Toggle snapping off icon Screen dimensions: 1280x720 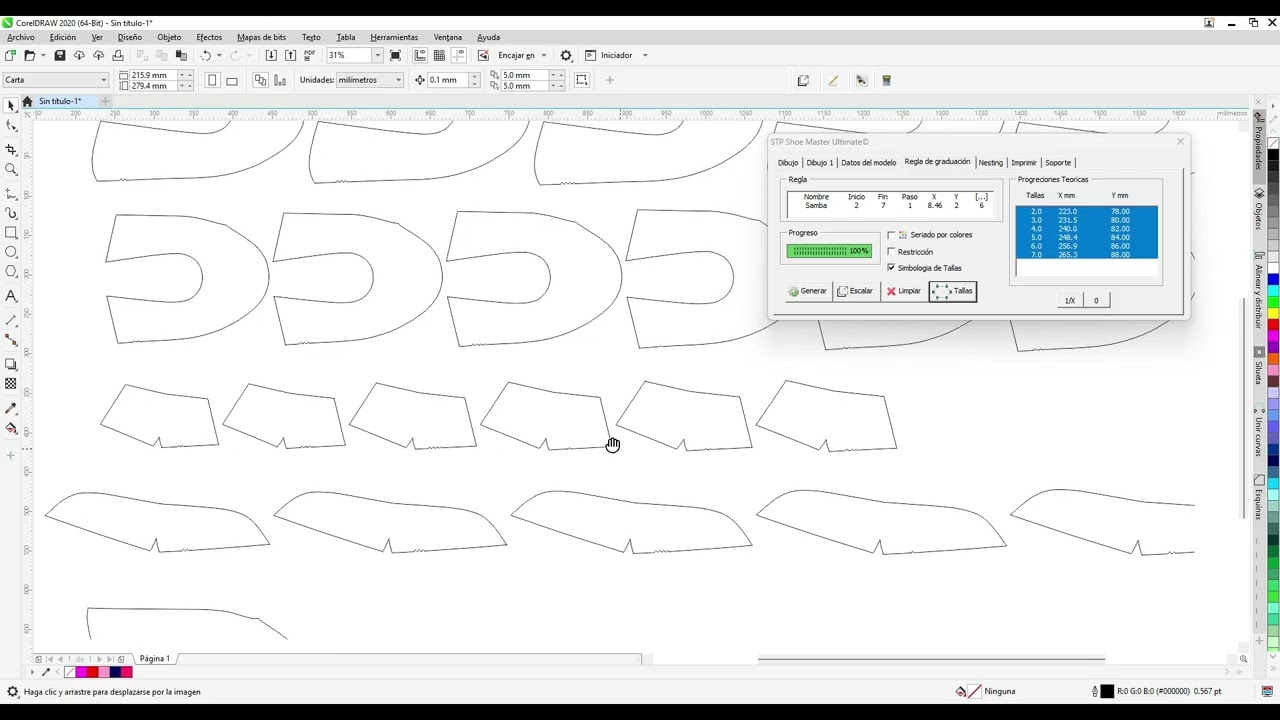tap(483, 55)
